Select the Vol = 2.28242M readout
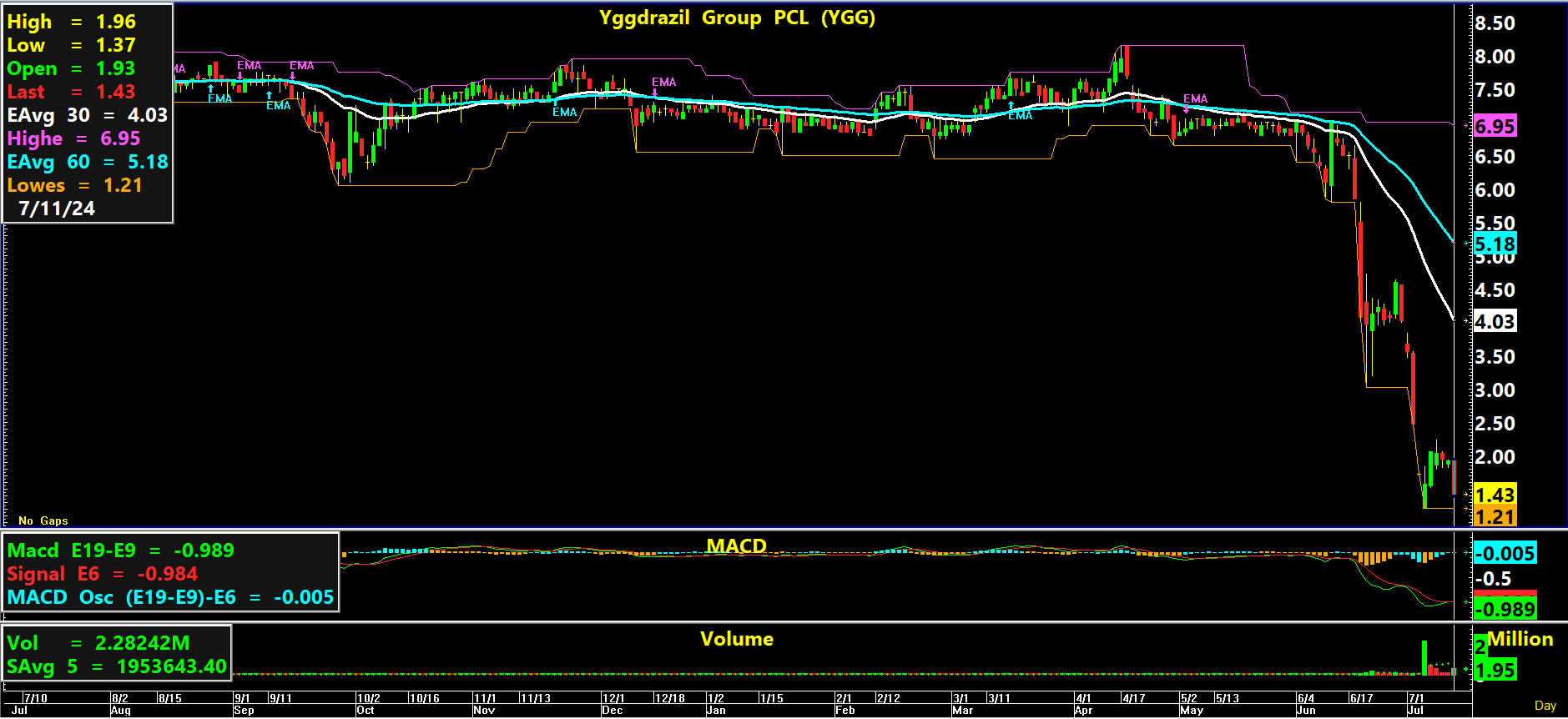The image size is (1568, 719). [x=98, y=643]
